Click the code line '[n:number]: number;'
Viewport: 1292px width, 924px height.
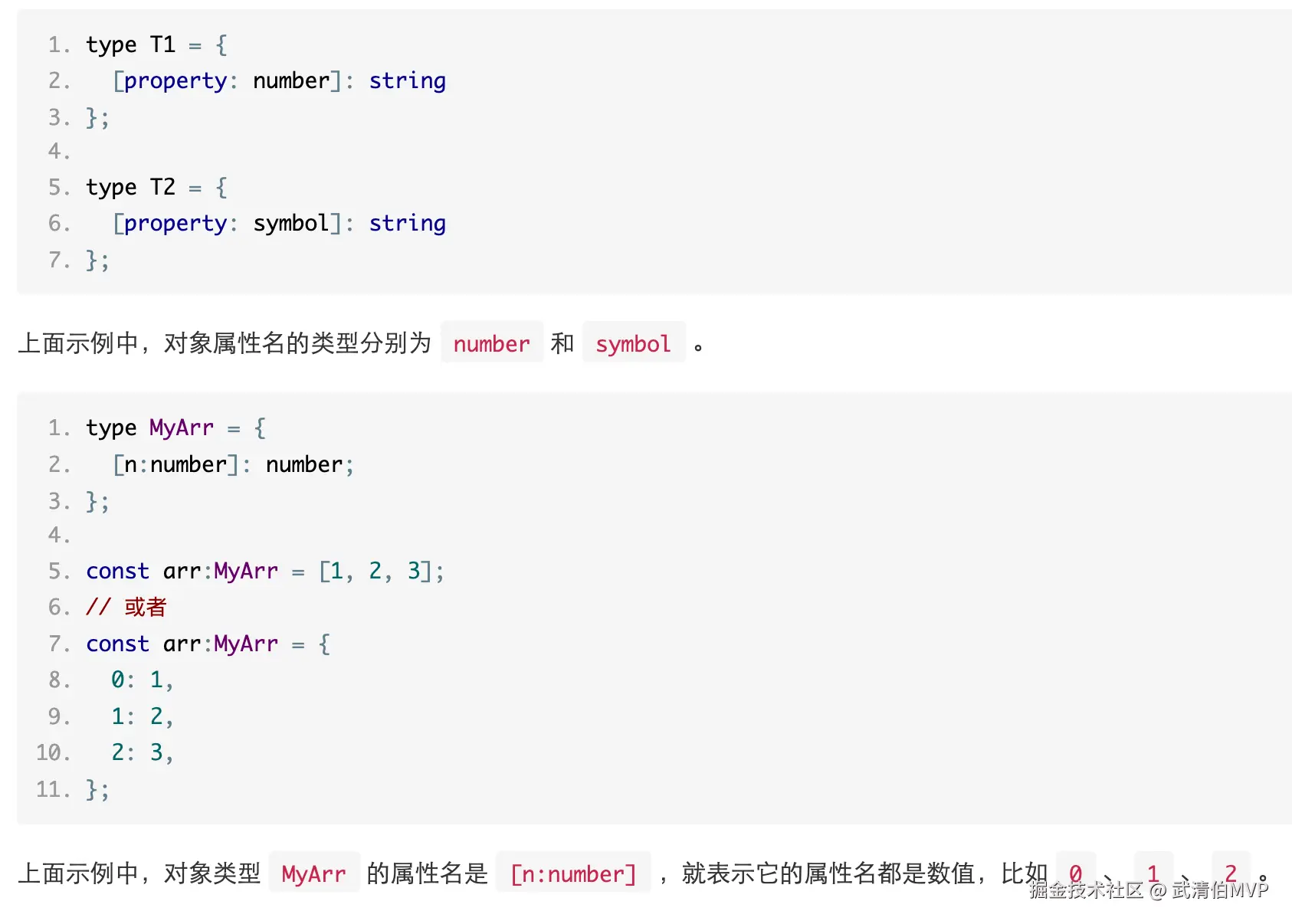(233, 464)
